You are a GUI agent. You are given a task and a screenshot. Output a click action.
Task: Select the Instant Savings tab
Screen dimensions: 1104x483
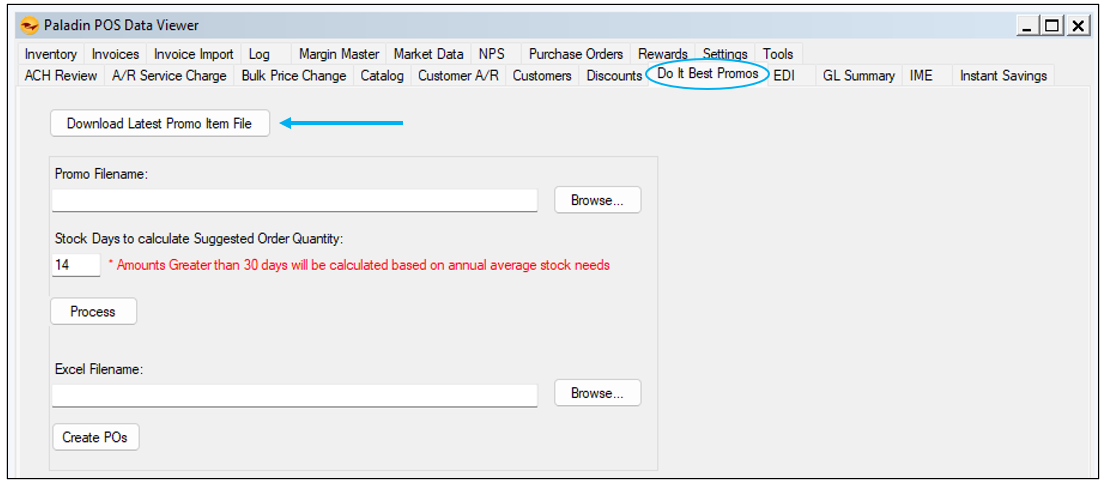pyautogui.click(x=1003, y=75)
